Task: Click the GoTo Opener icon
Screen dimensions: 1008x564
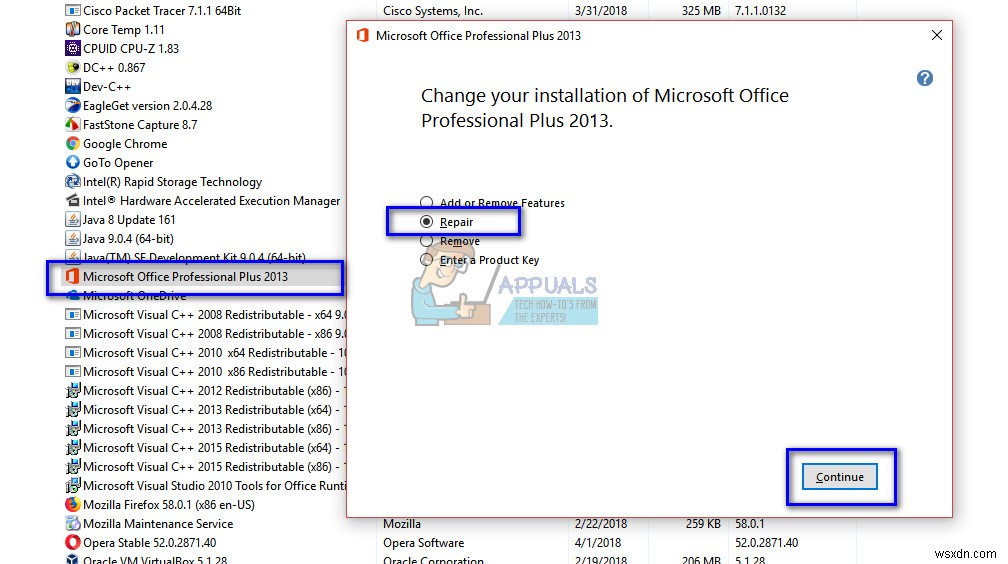Action: [x=73, y=163]
